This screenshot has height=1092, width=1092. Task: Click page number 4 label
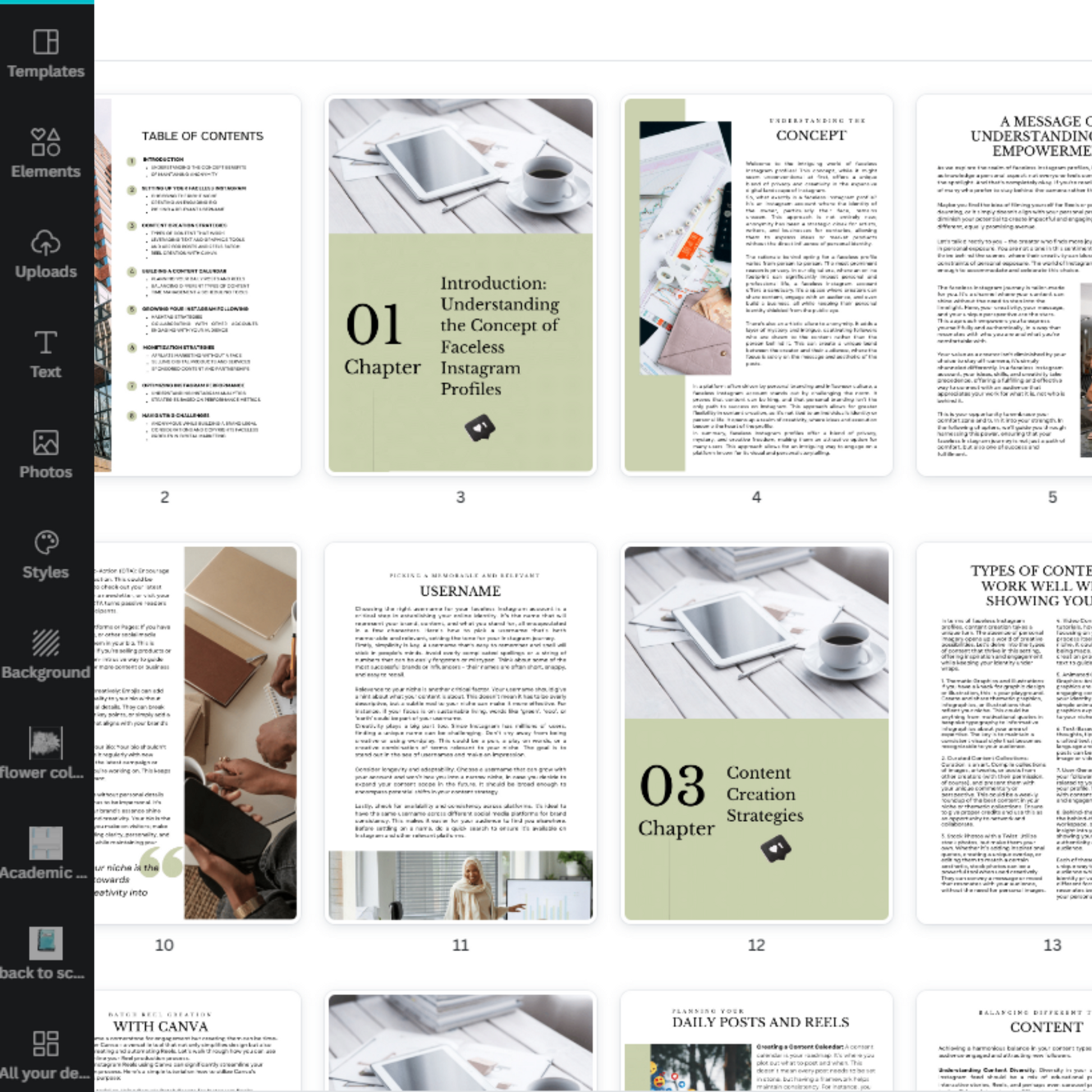point(757,497)
